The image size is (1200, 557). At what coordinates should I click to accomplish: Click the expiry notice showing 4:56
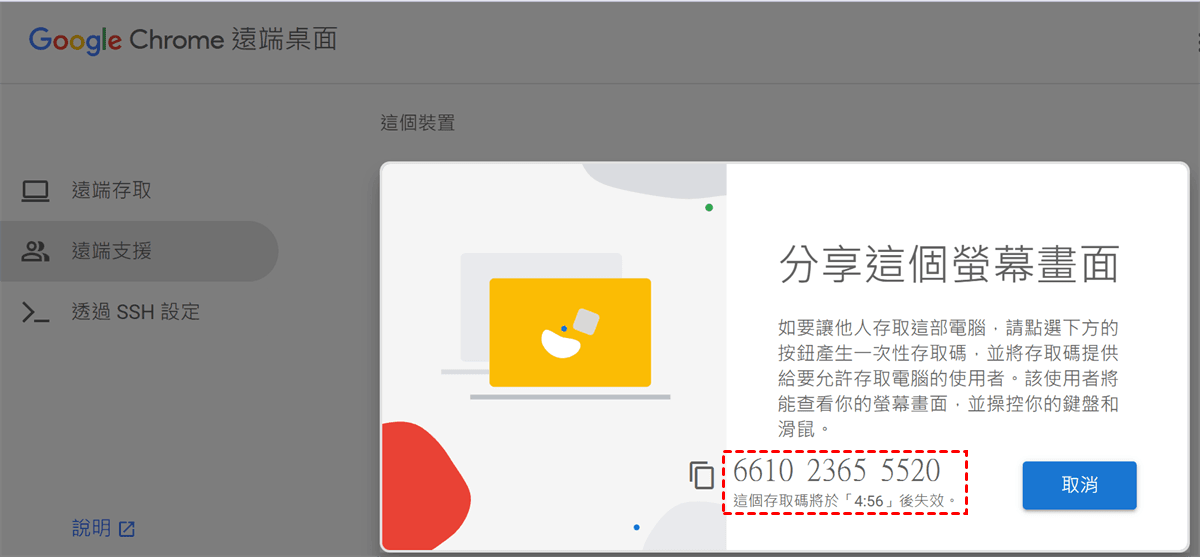click(845, 499)
